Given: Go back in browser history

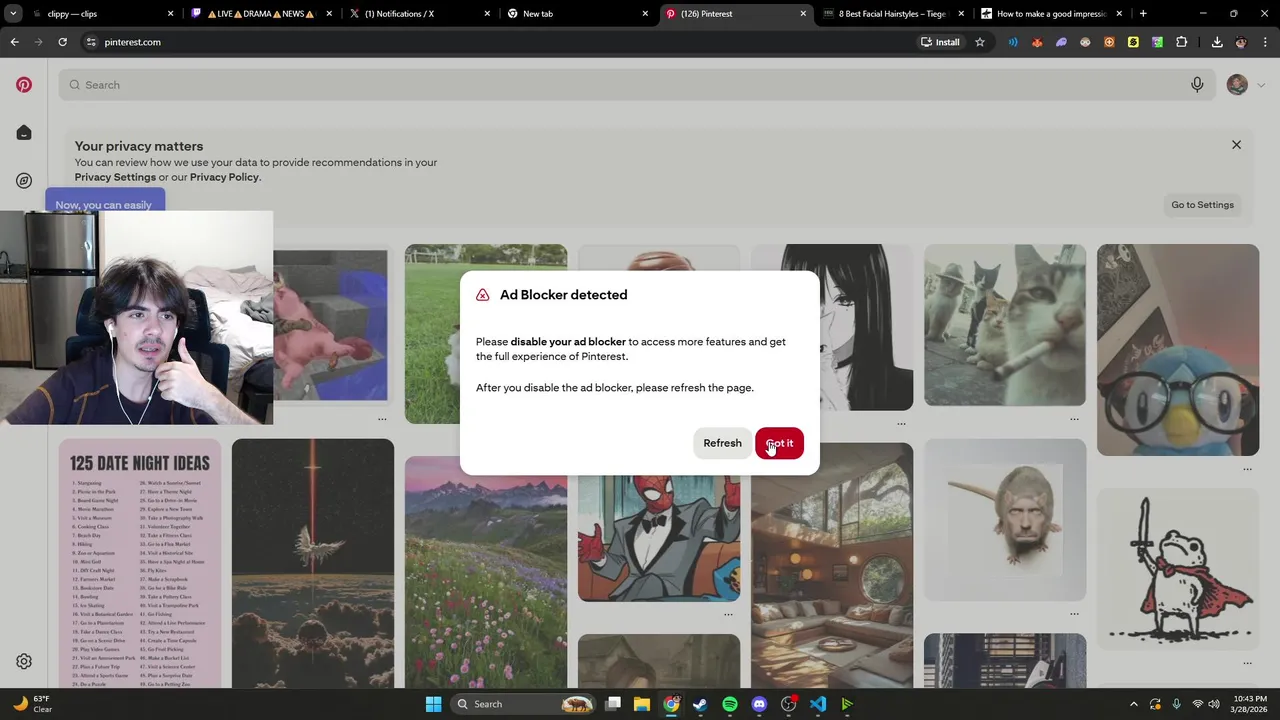Looking at the screenshot, I should tap(14, 42).
